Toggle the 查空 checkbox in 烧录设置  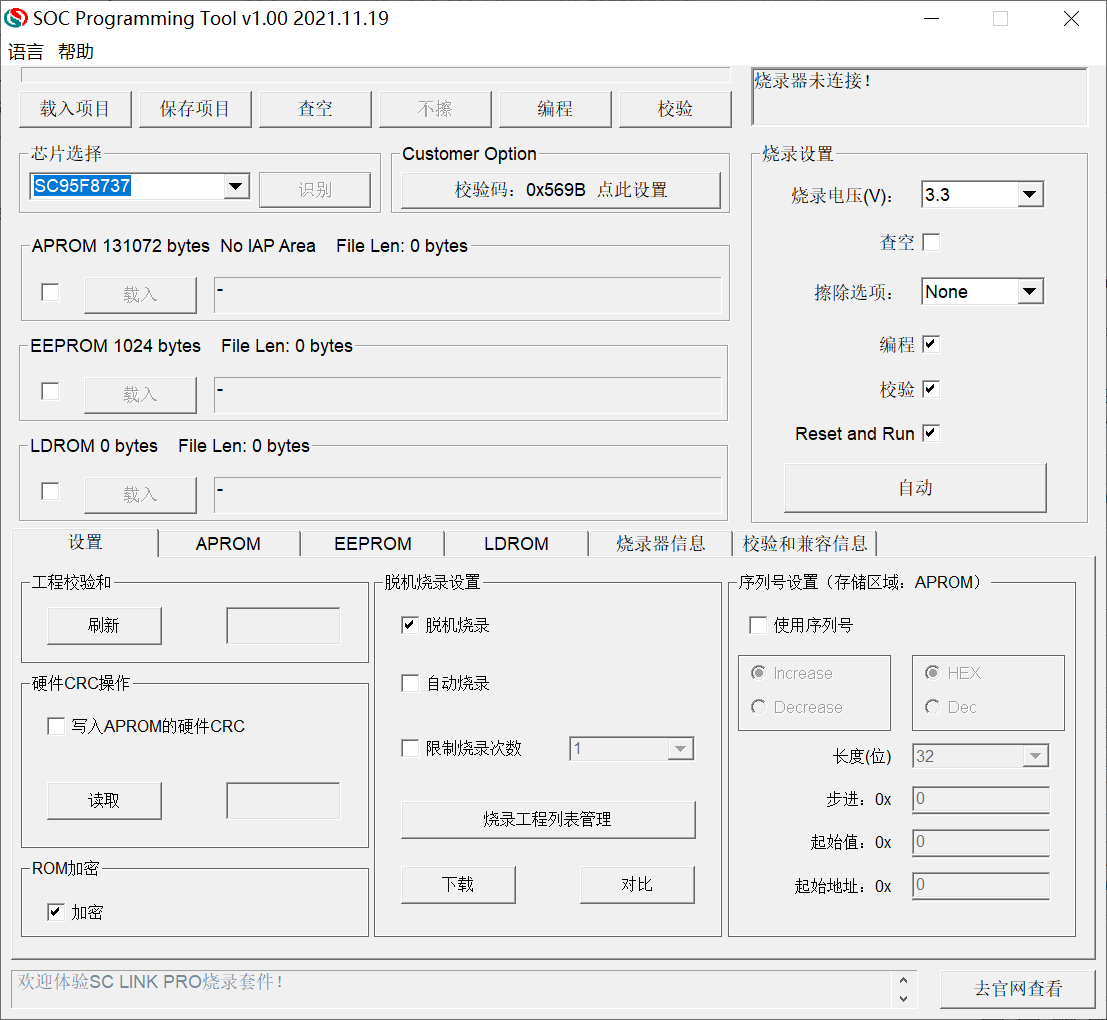[931, 242]
